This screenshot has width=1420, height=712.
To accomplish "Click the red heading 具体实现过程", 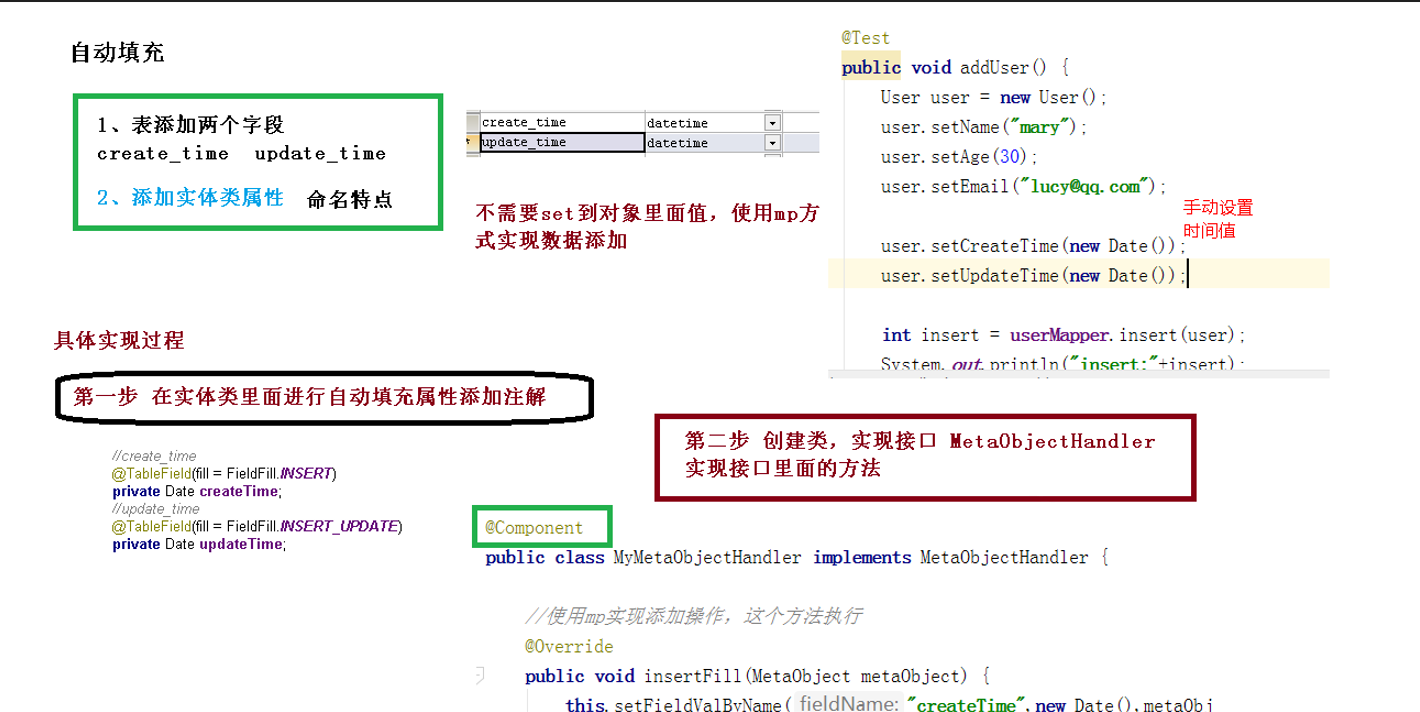I will click(119, 341).
